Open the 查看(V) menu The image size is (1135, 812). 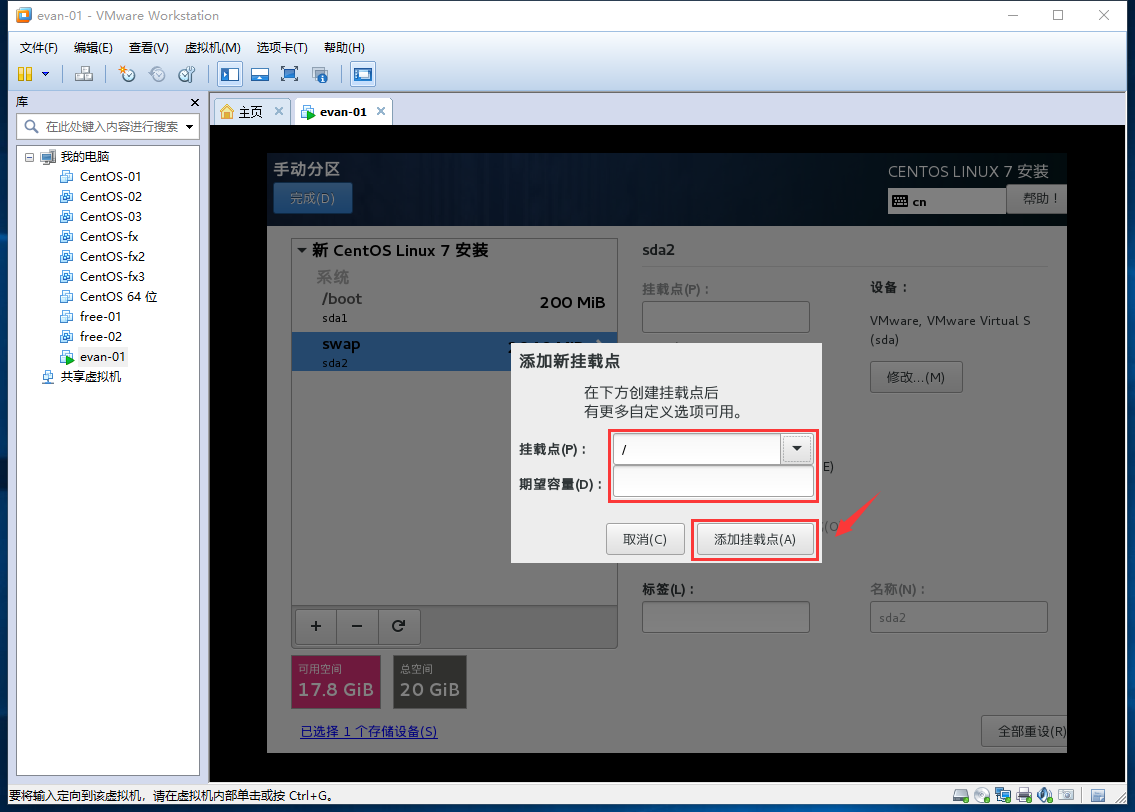[148, 48]
